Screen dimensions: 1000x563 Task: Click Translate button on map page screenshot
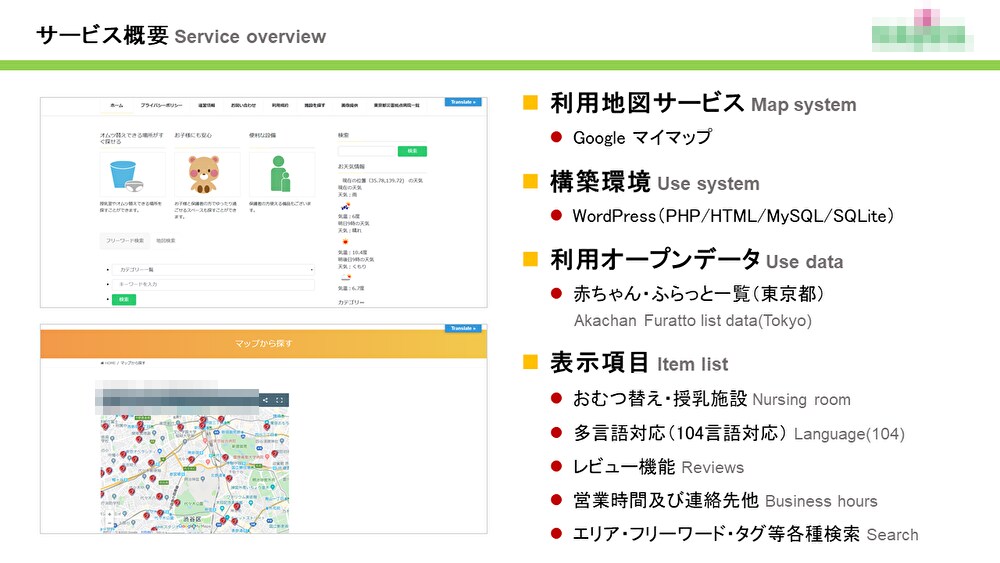(463, 328)
